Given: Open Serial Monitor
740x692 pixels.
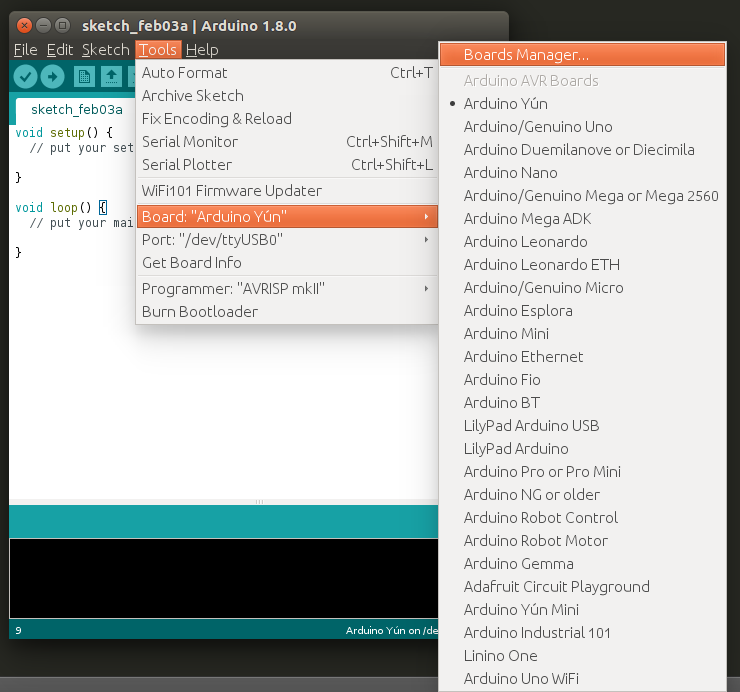Looking at the screenshot, I should click(287, 142).
